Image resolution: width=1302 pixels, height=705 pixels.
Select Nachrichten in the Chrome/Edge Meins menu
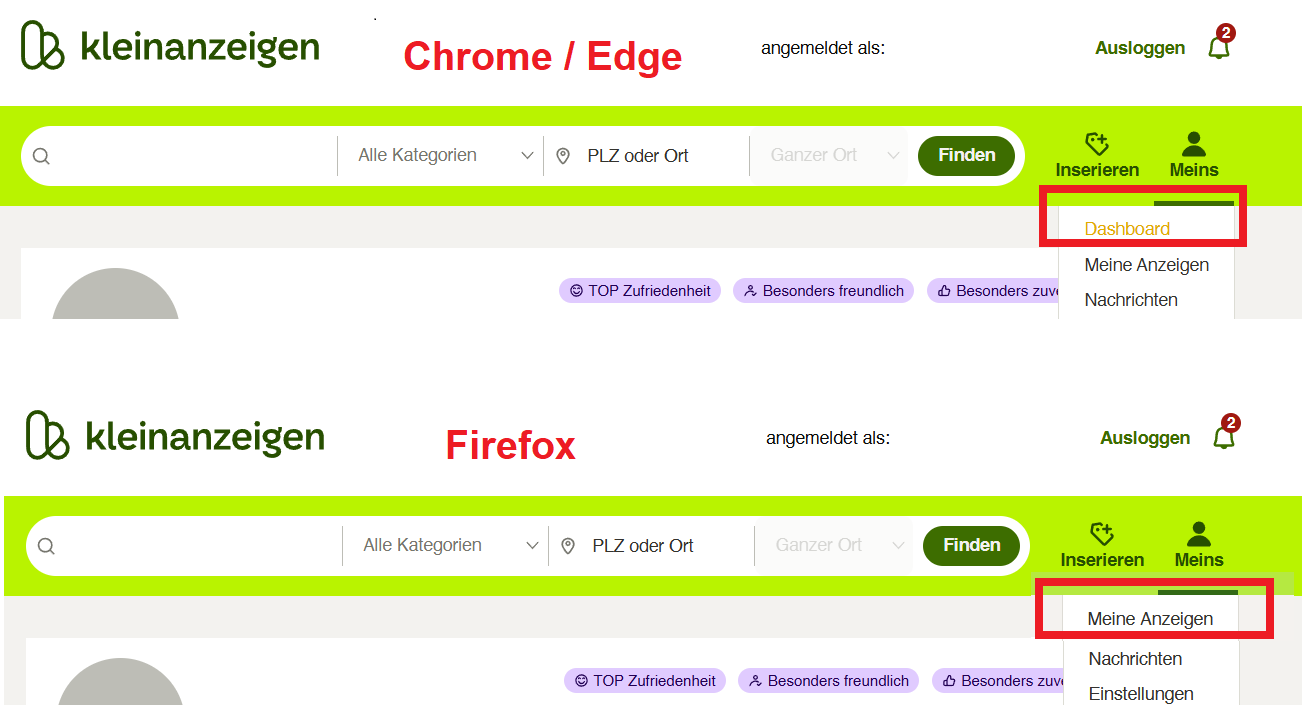click(x=1131, y=300)
